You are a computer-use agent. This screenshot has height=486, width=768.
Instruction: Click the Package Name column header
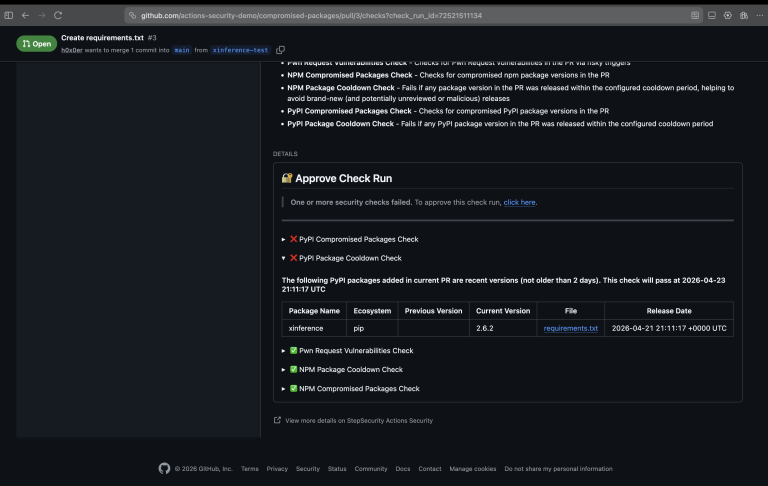click(x=314, y=311)
